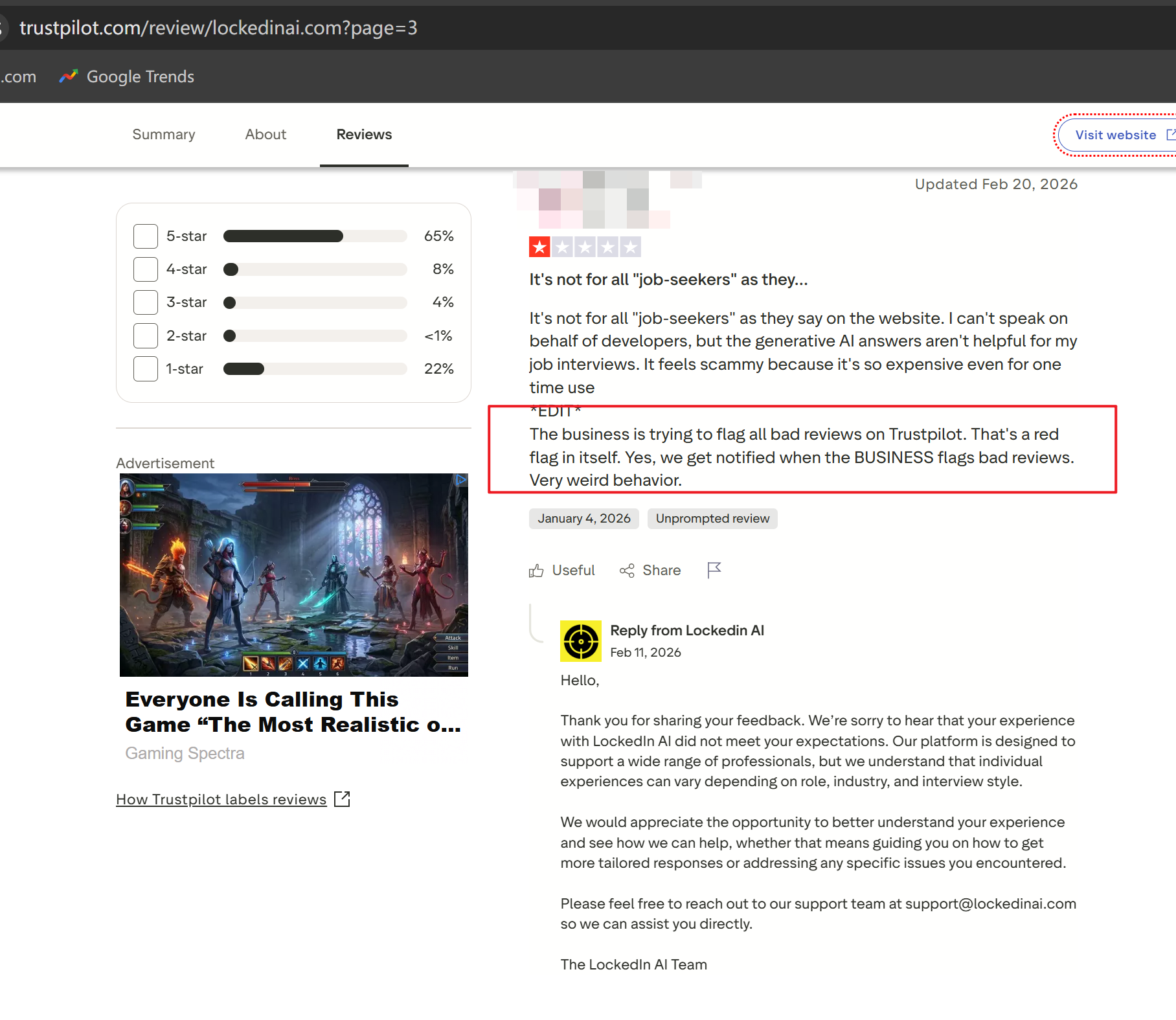Click the January 4, 2026 date tag
The image size is (1176, 1020).
[584, 519]
